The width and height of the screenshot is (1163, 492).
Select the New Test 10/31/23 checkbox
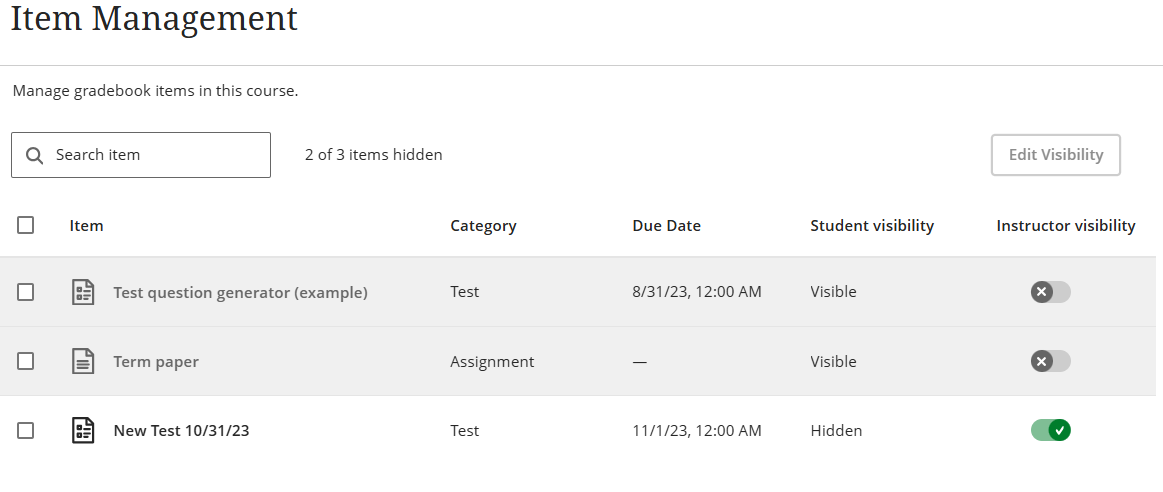tap(26, 430)
